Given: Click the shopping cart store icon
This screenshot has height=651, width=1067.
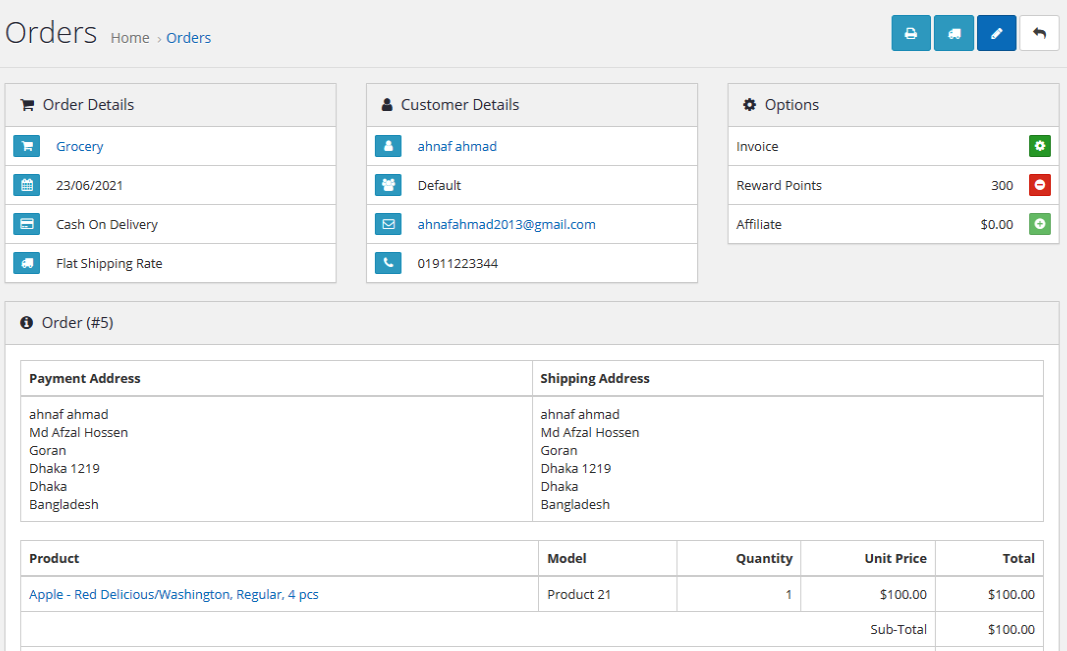Looking at the screenshot, I should coord(27,146).
